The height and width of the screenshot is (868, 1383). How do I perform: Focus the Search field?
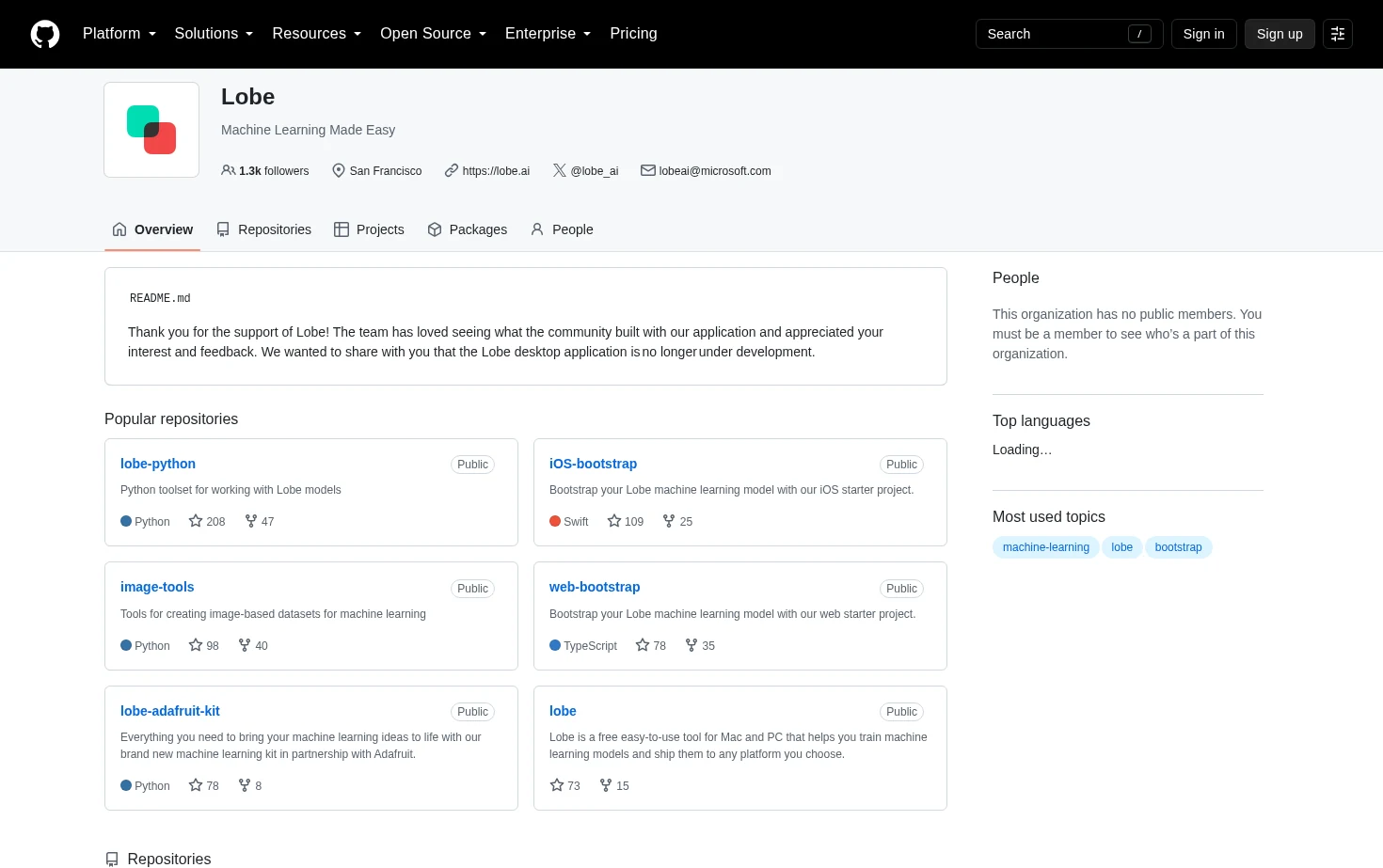1070,34
